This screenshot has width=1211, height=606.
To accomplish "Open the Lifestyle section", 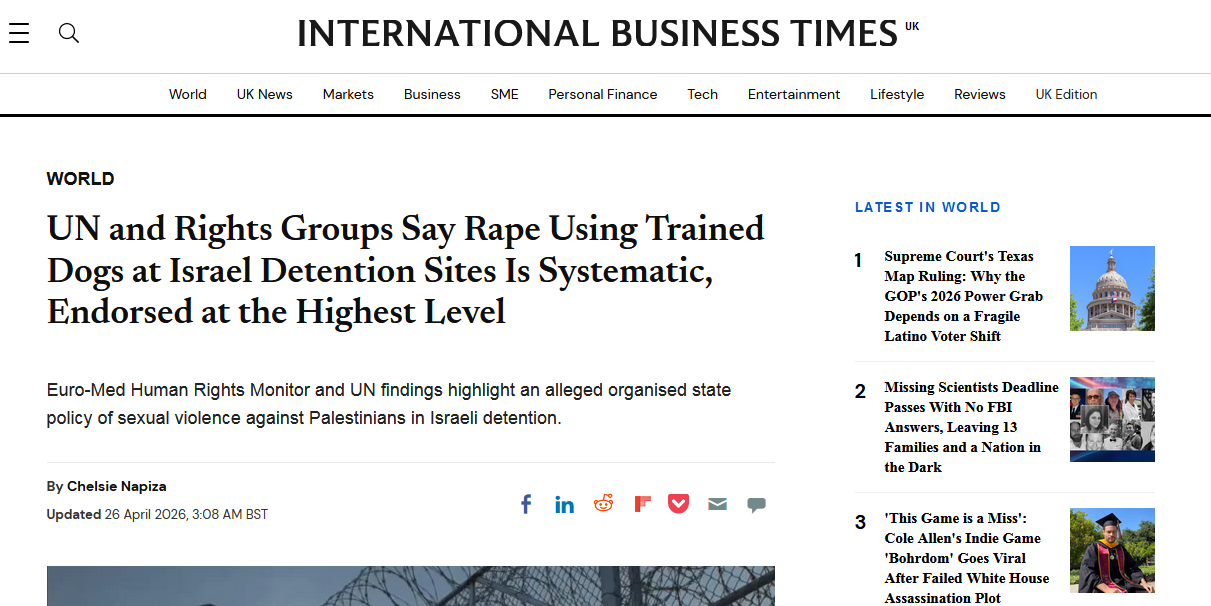I will [x=897, y=94].
